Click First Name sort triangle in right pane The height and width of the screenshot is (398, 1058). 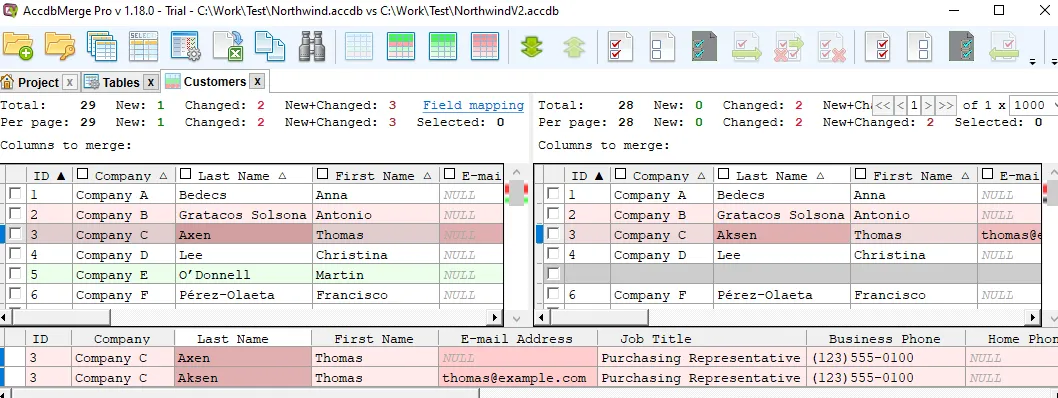[x=966, y=175]
